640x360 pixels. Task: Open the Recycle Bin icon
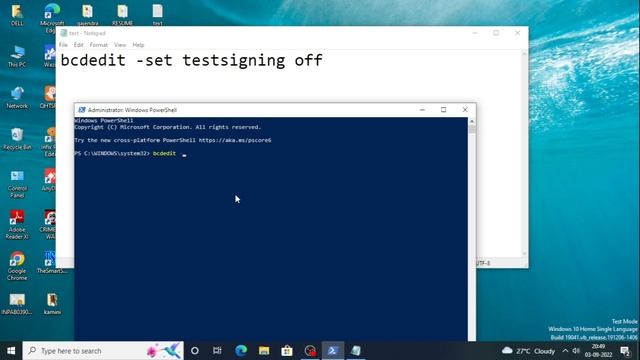click(17, 139)
